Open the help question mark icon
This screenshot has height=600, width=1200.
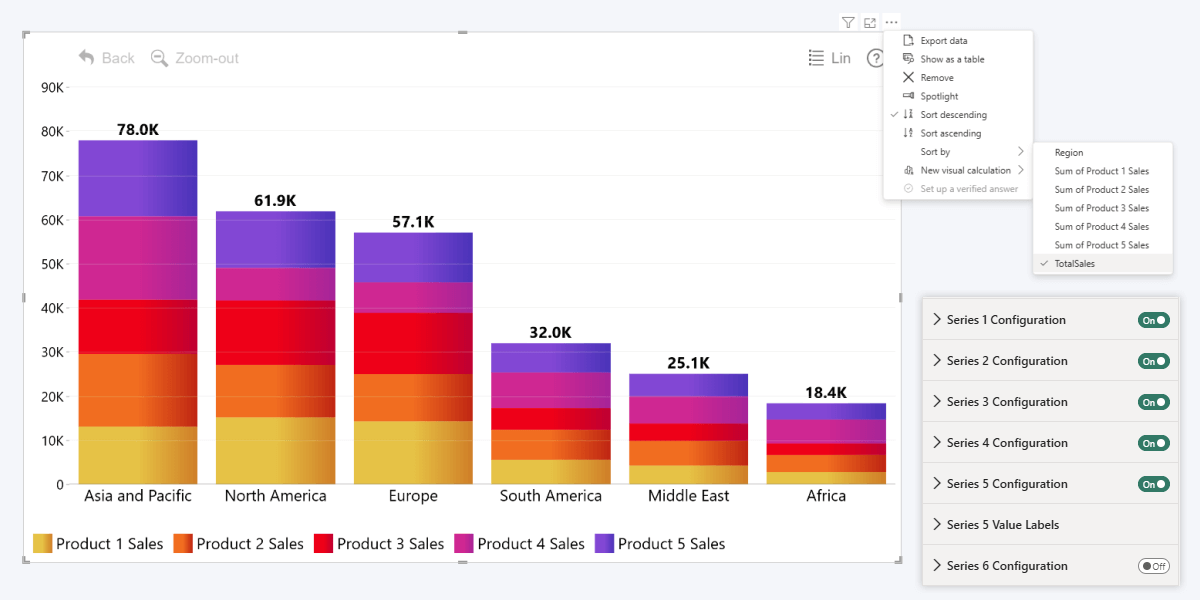(x=876, y=58)
